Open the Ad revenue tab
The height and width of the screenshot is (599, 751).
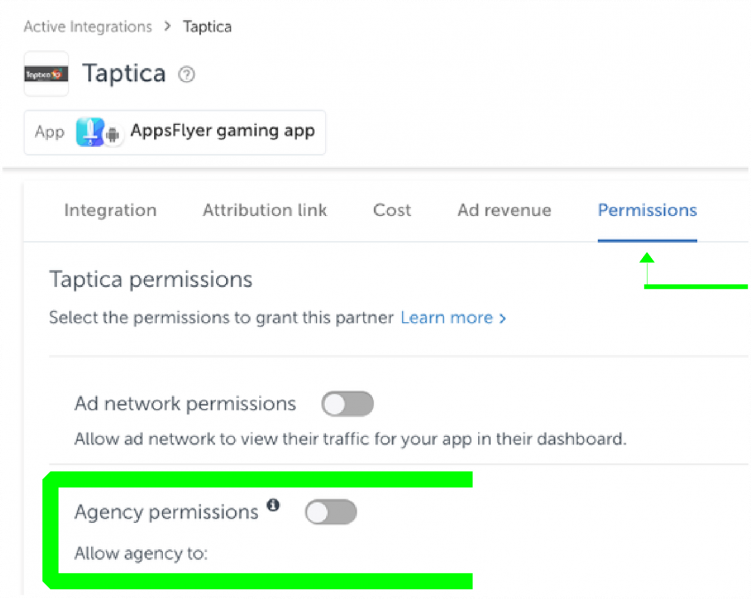coord(504,210)
